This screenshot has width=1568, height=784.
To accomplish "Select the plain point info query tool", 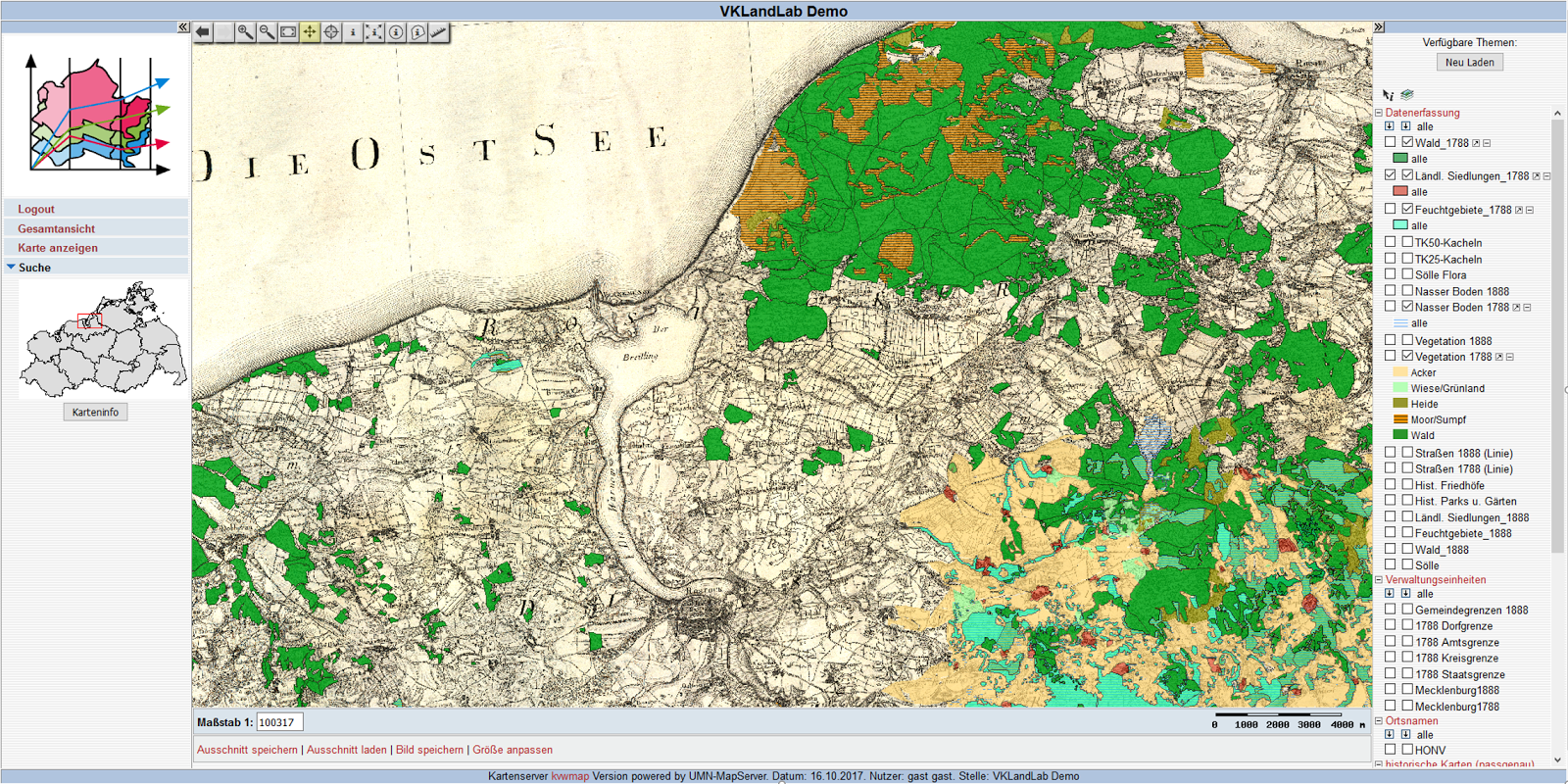I will [x=353, y=32].
